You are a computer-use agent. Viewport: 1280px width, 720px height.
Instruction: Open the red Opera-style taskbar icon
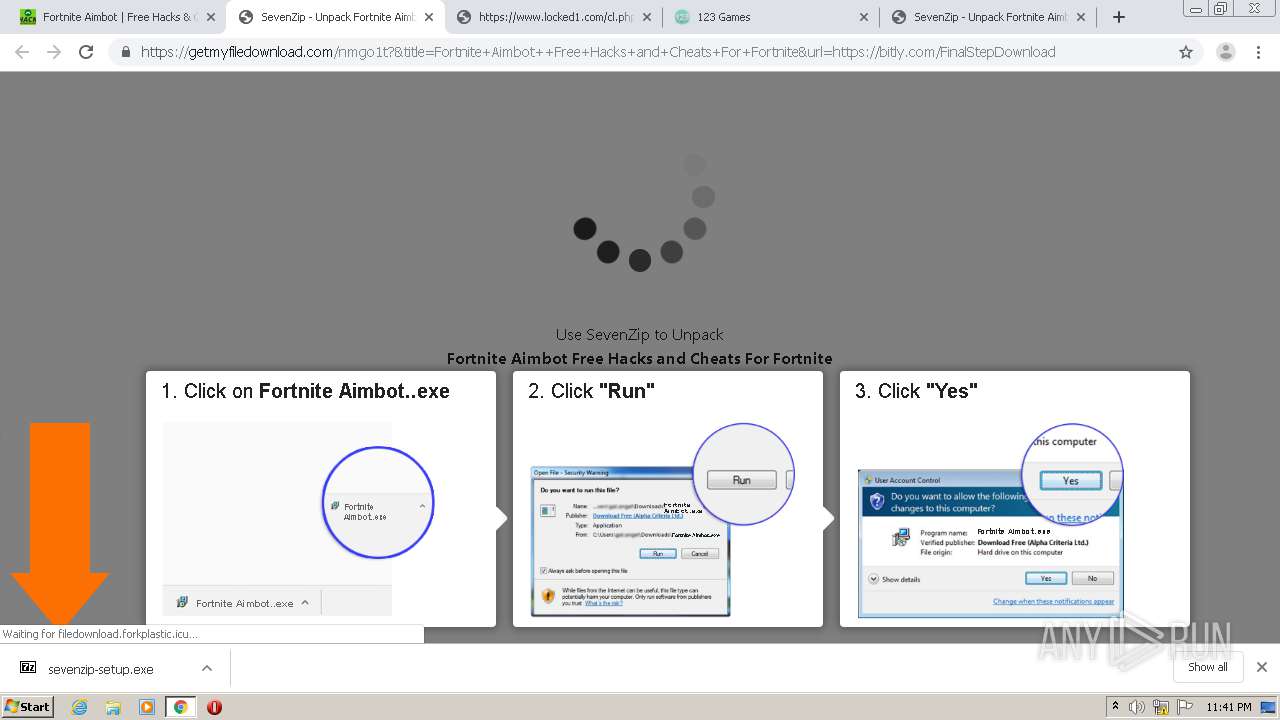pyautogui.click(x=214, y=707)
